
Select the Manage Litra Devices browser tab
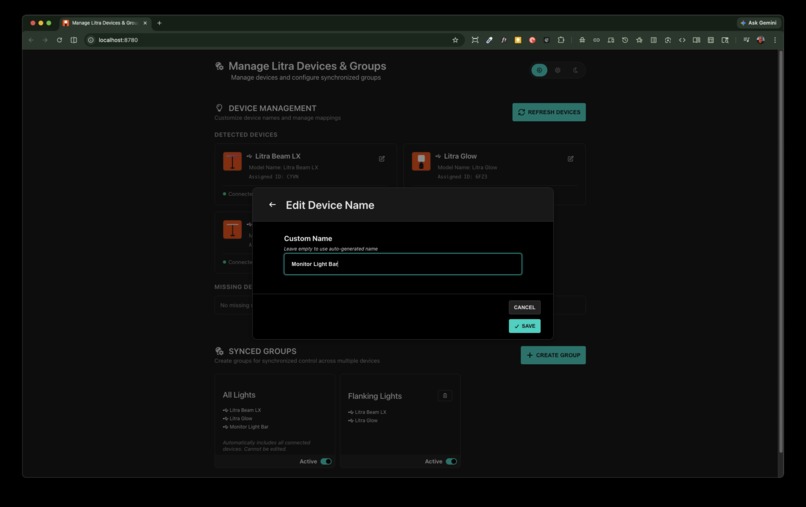[x=104, y=23]
